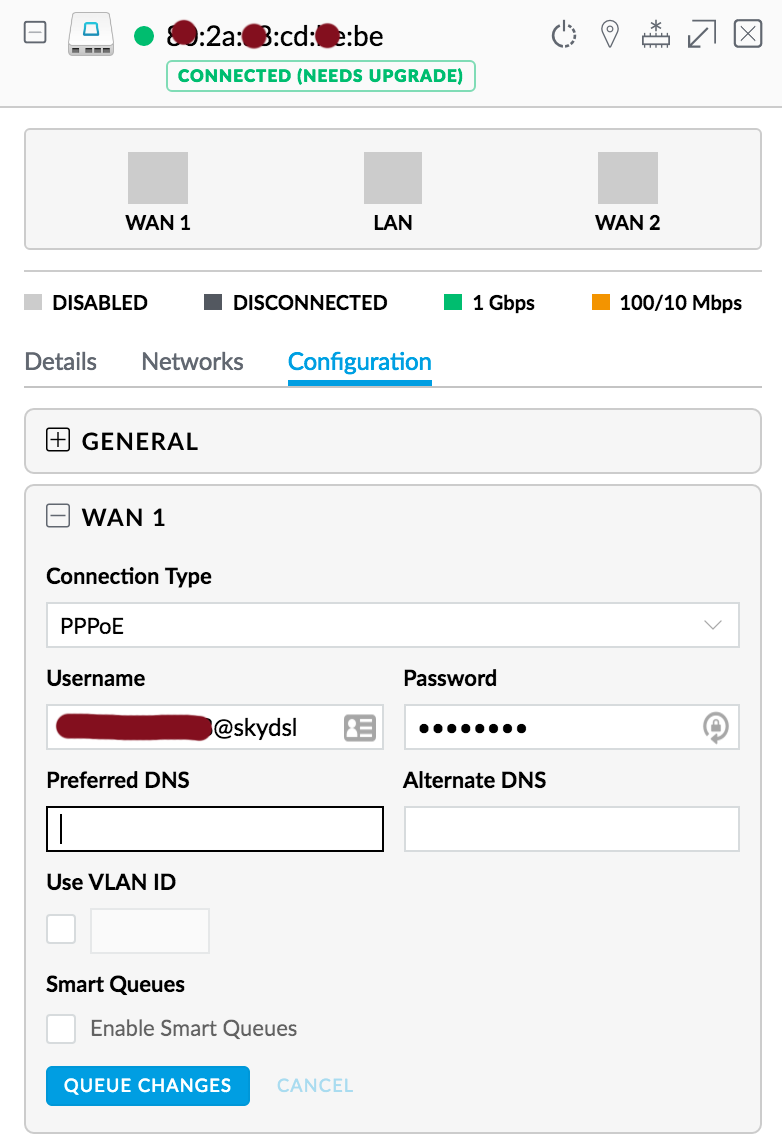782x1140 pixels.
Task: Check the Use VLAN ID checkbox
Action: click(61, 930)
